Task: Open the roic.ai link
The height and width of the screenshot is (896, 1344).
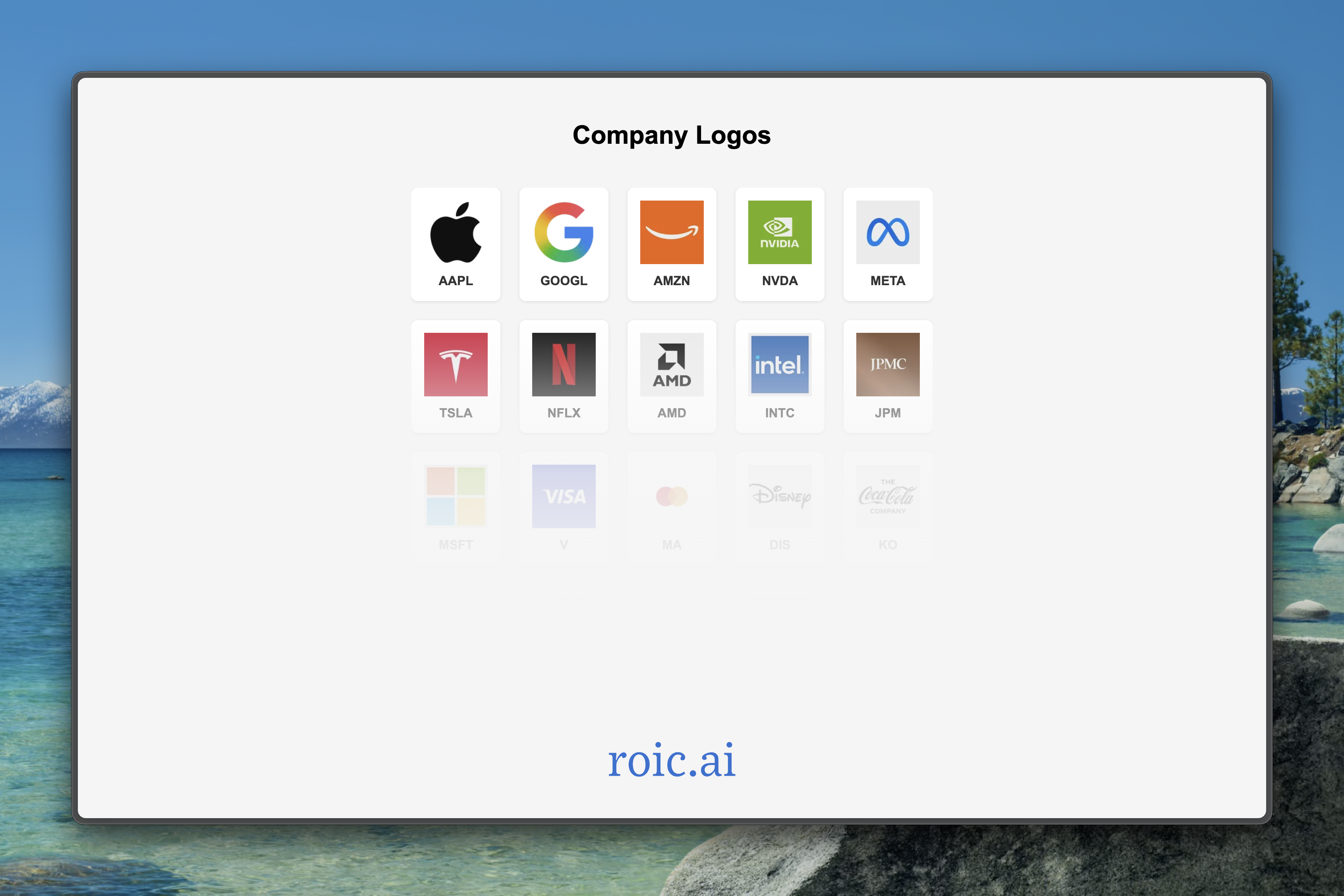Action: coord(672,760)
